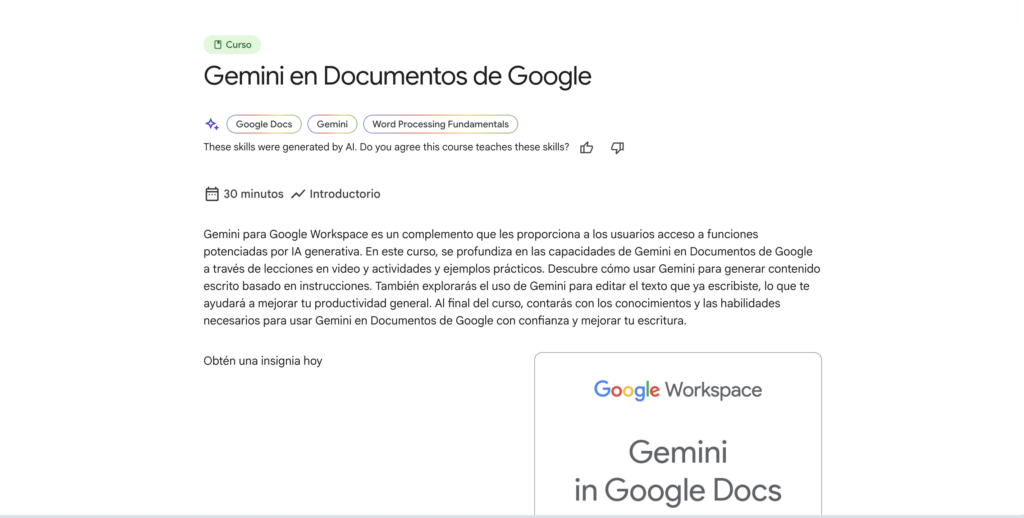Click the course description paragraph
The height and width of the screenshot is (518, 1024).
point(512,277)
